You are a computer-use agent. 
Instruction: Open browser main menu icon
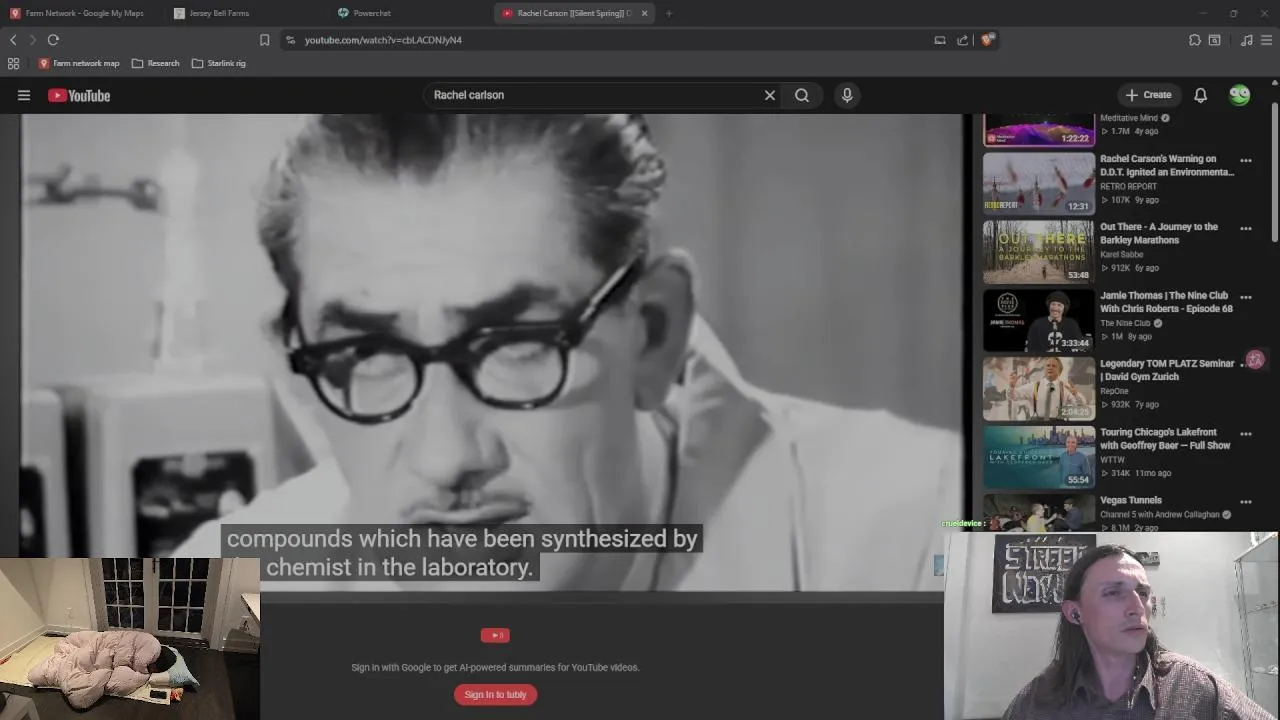(1267, 40)
